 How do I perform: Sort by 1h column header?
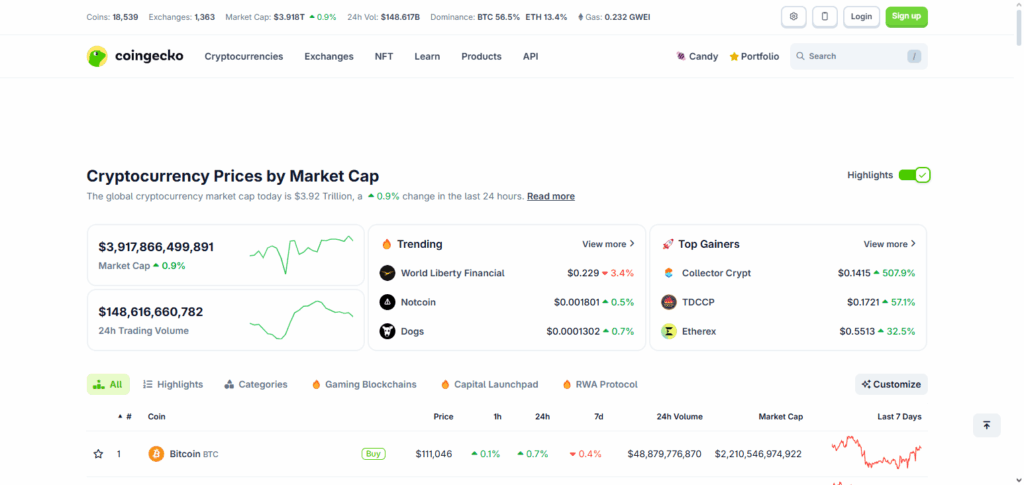[x=498, y=416]
